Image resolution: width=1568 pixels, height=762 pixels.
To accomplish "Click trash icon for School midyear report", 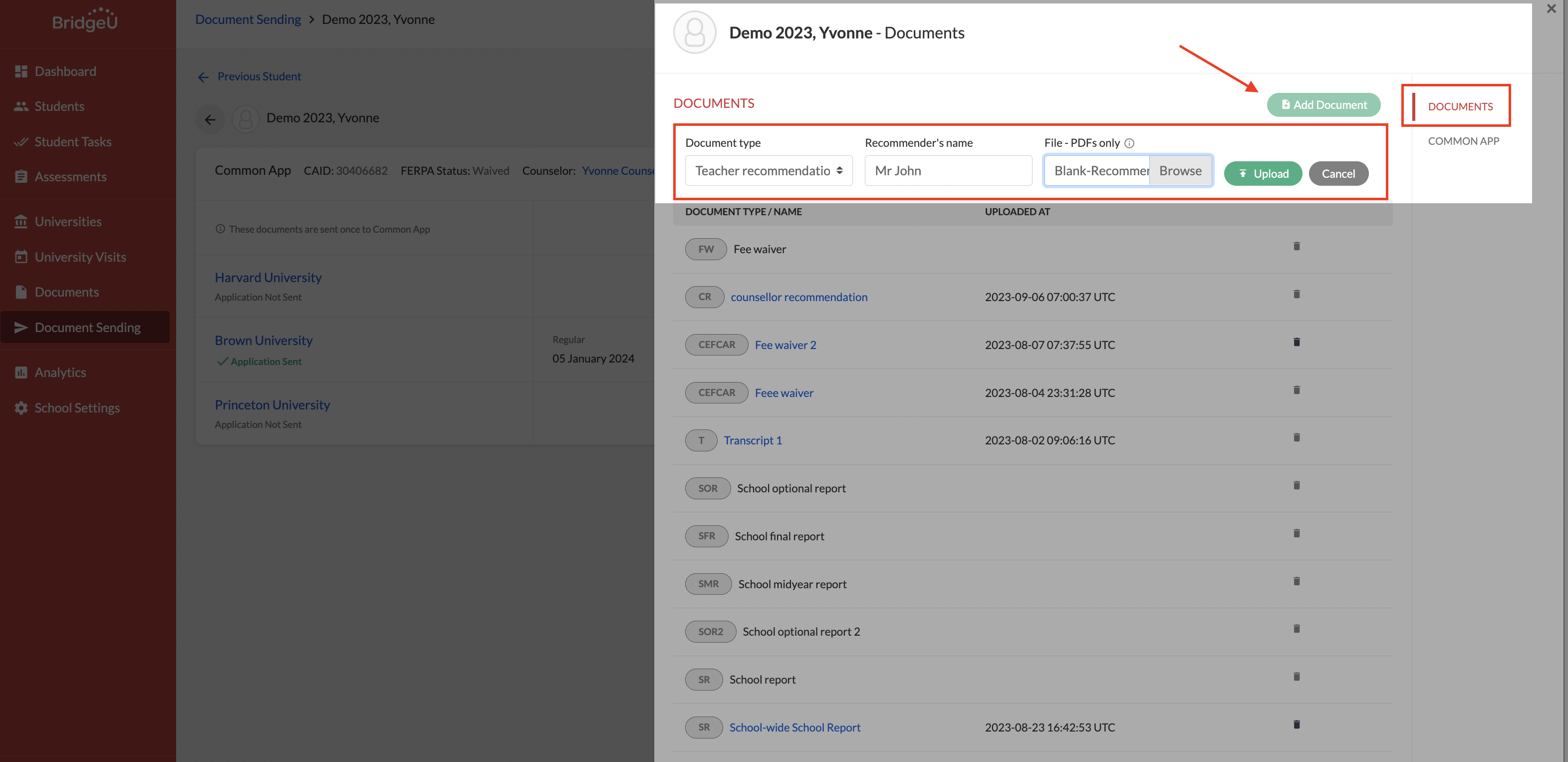I will click(x=1297, y=581).
